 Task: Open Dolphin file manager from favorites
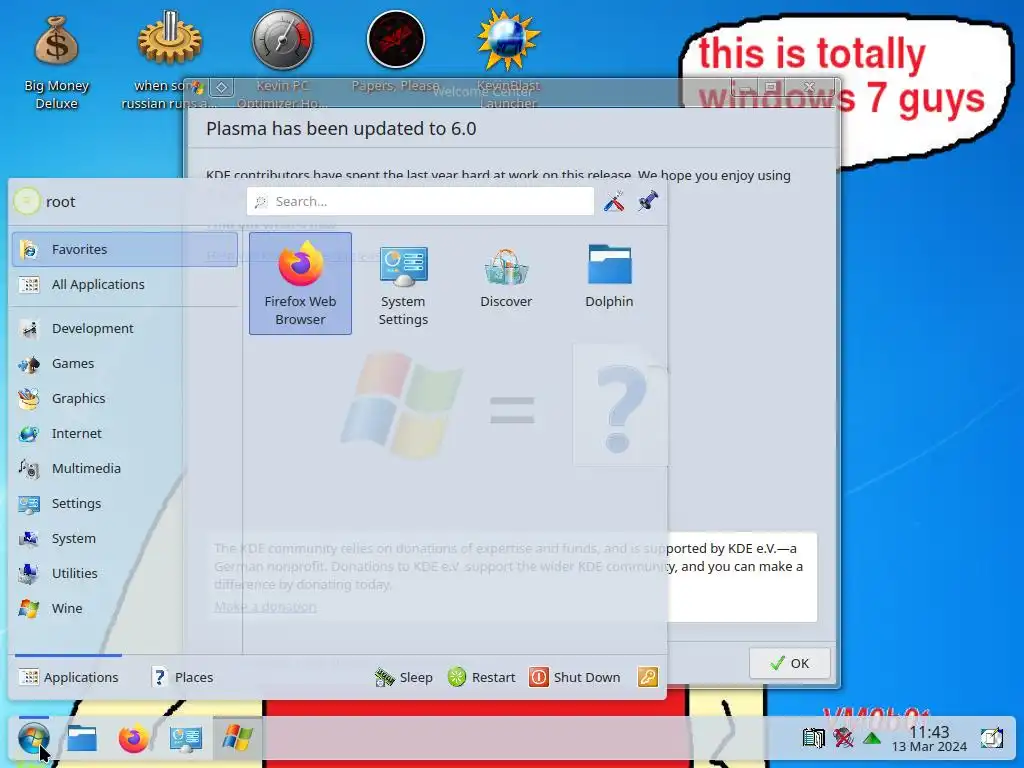(609, 283)
